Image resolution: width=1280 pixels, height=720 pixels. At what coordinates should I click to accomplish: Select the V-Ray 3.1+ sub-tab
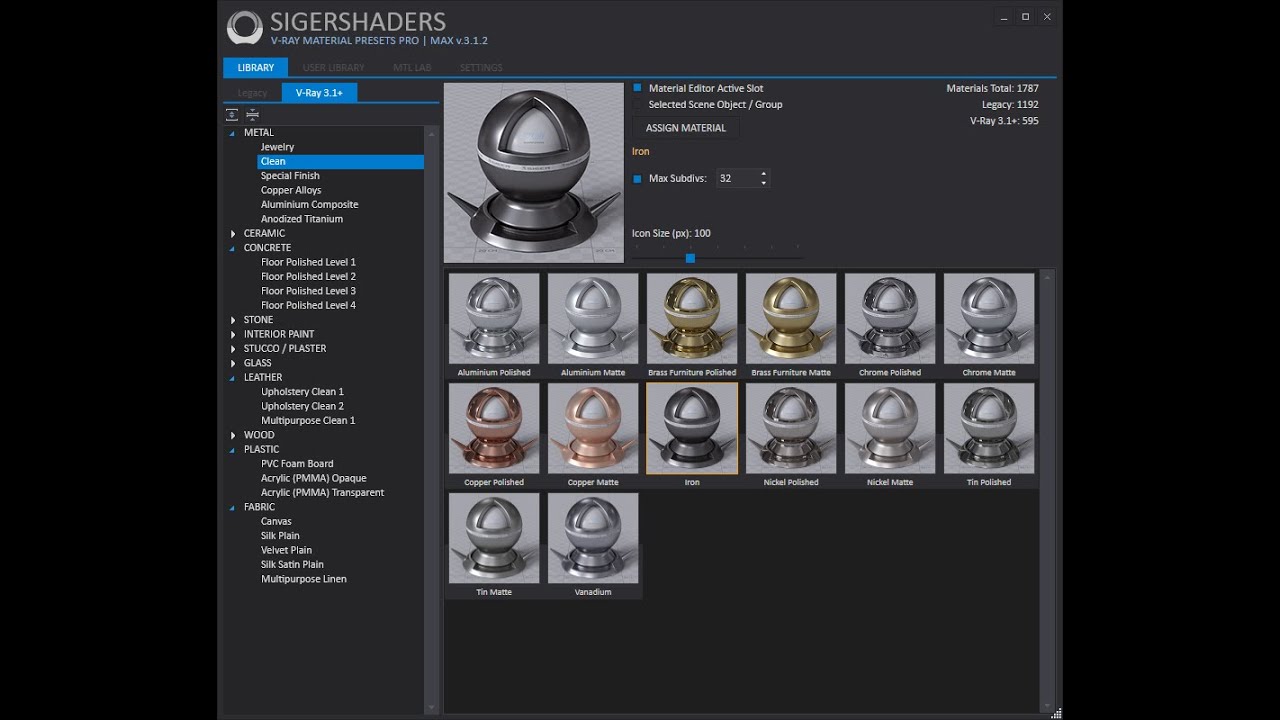tap(319, 93)
